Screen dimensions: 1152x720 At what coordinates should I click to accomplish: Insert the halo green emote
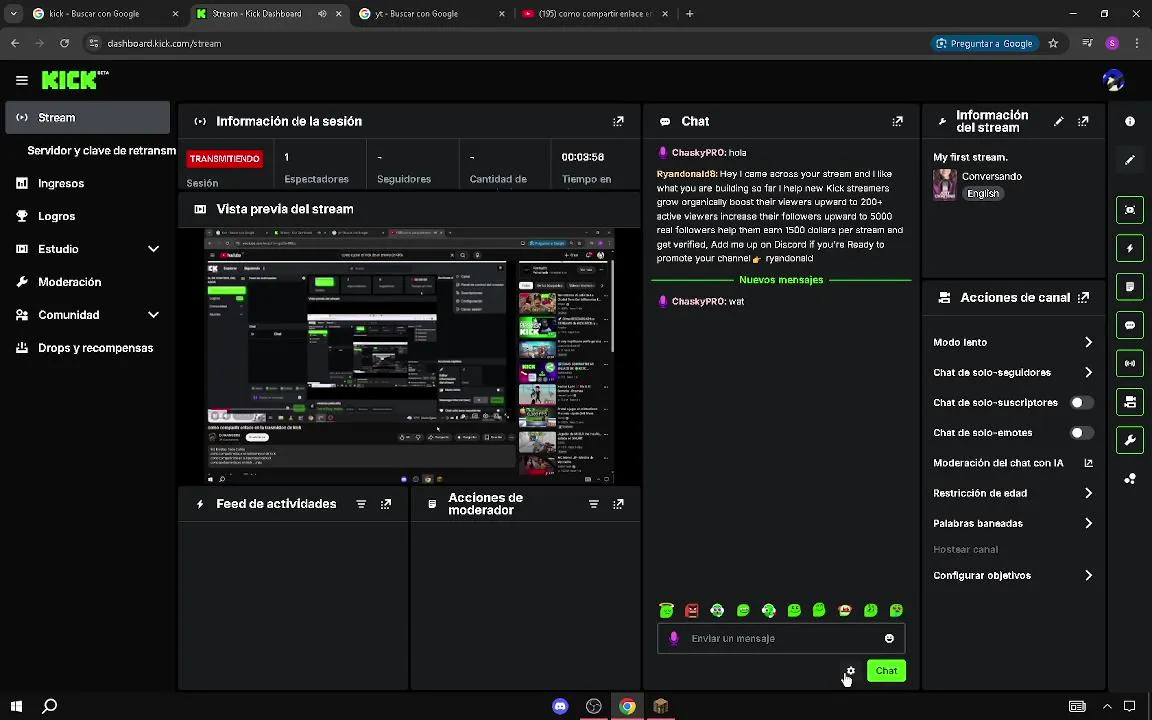[x=666, y=610]
